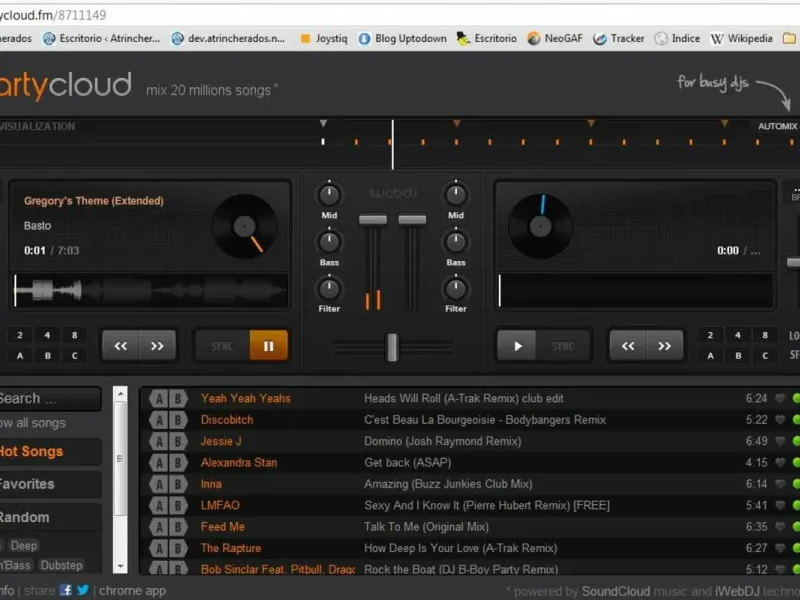Load Inna track to deck B

tap(178, 484)
